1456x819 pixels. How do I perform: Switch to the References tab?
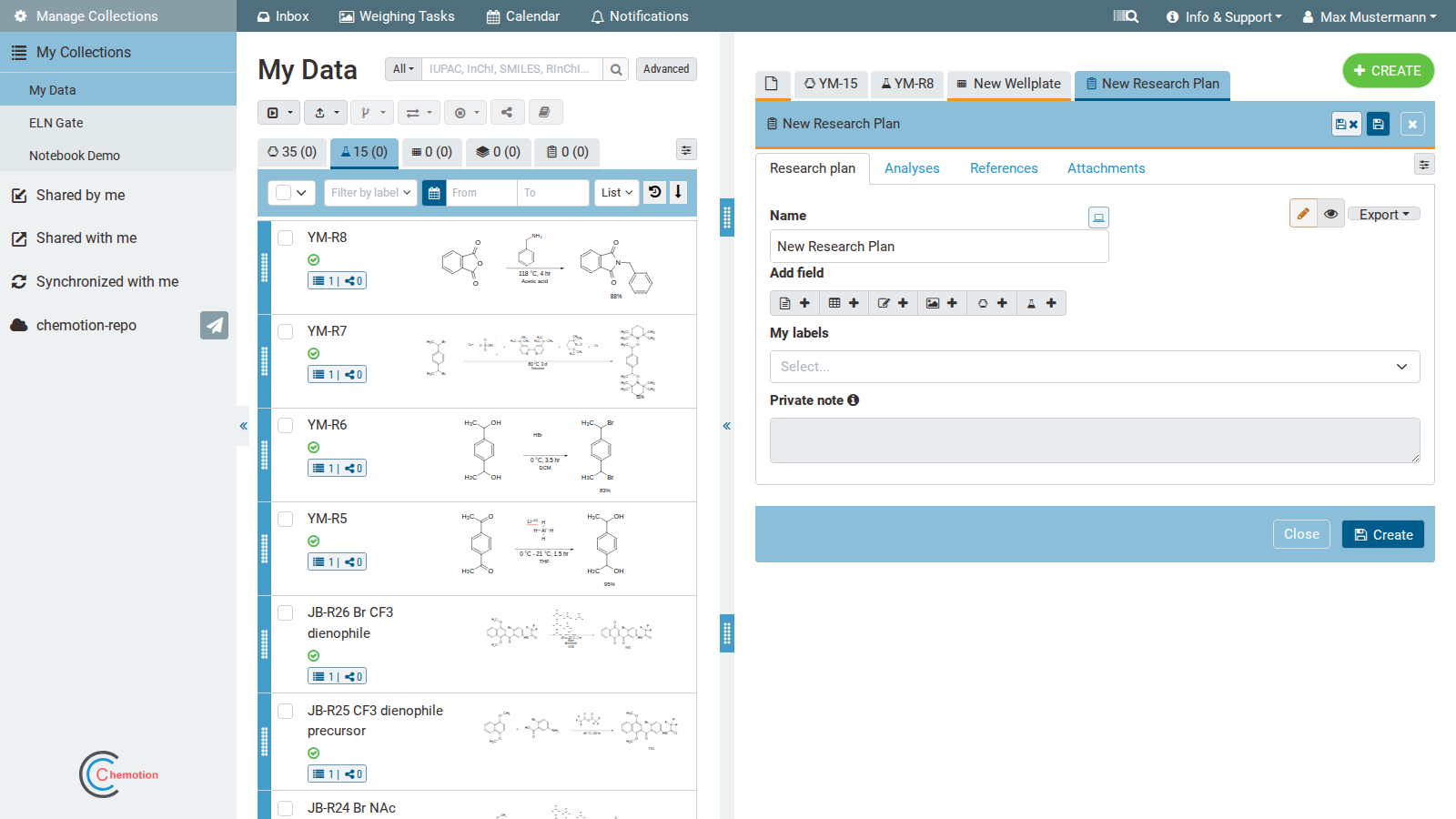[1004, 168]
